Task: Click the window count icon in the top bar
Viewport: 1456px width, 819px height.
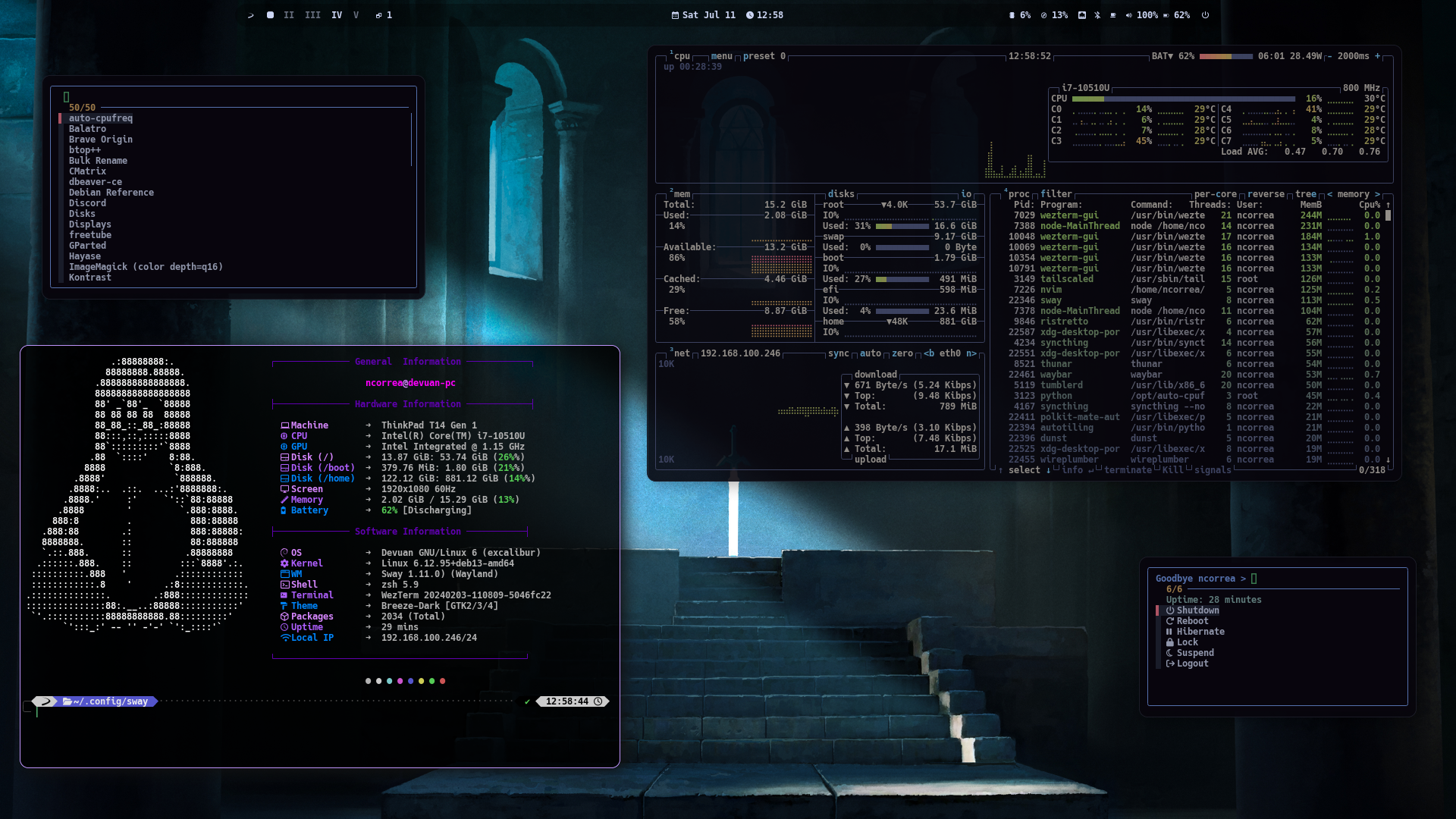Action: coord(378,15)
